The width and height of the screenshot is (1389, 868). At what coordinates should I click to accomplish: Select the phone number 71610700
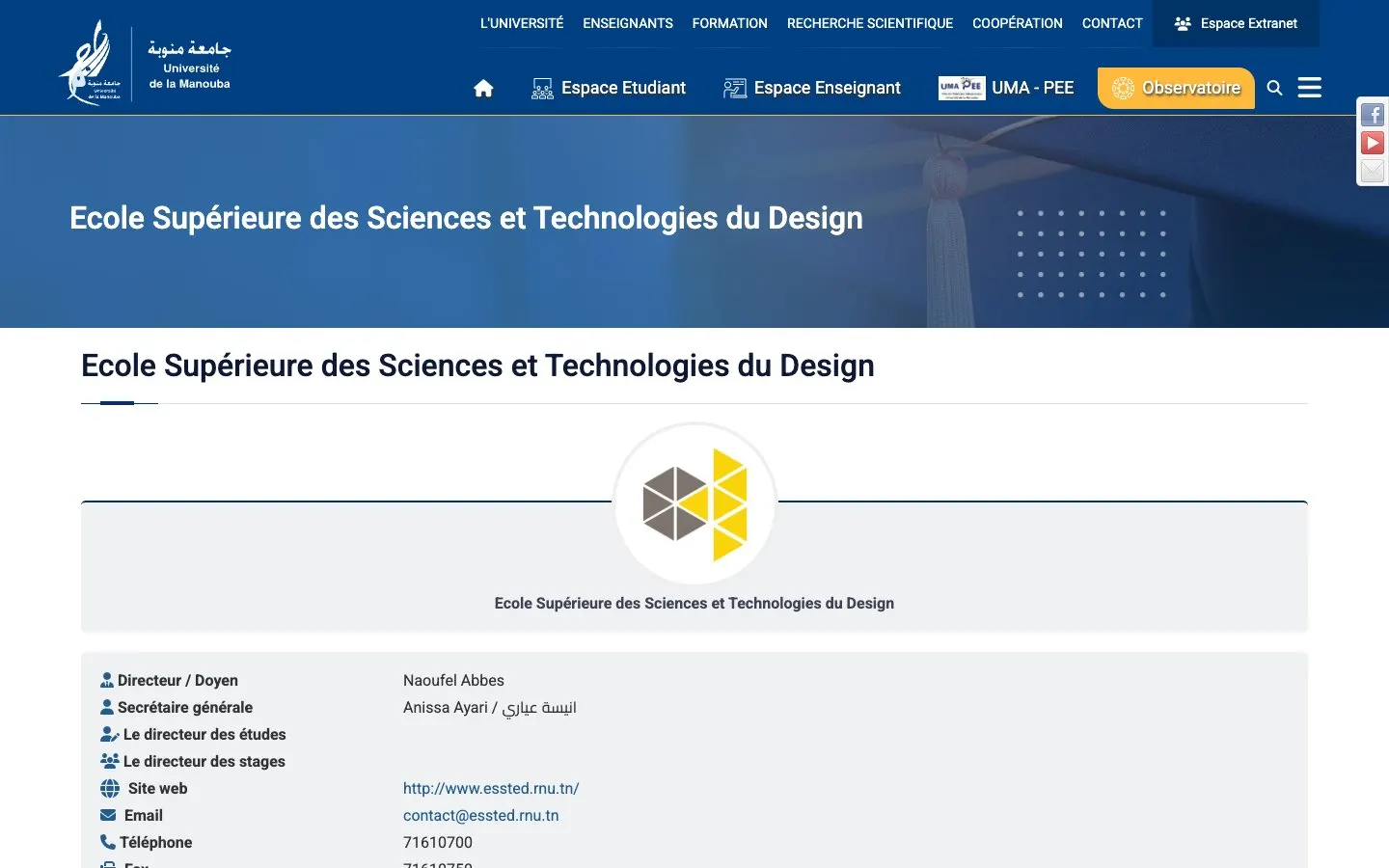(x=438, y=842)
